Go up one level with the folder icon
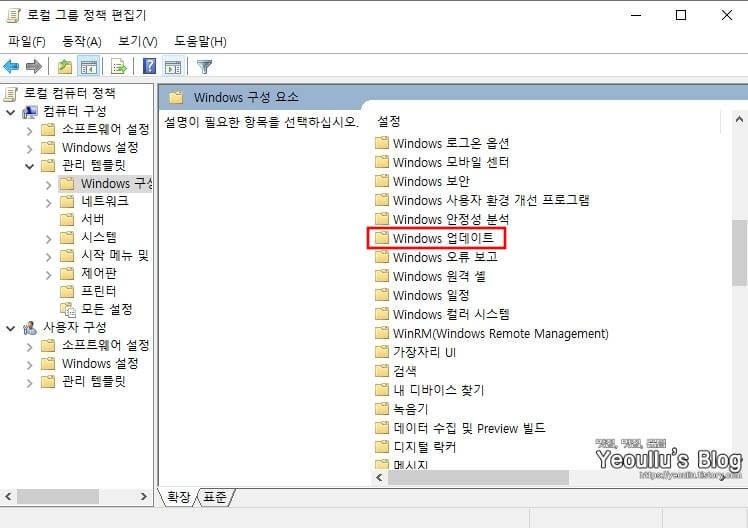Viewport: 748px width, 528px height. click(65, 66)
